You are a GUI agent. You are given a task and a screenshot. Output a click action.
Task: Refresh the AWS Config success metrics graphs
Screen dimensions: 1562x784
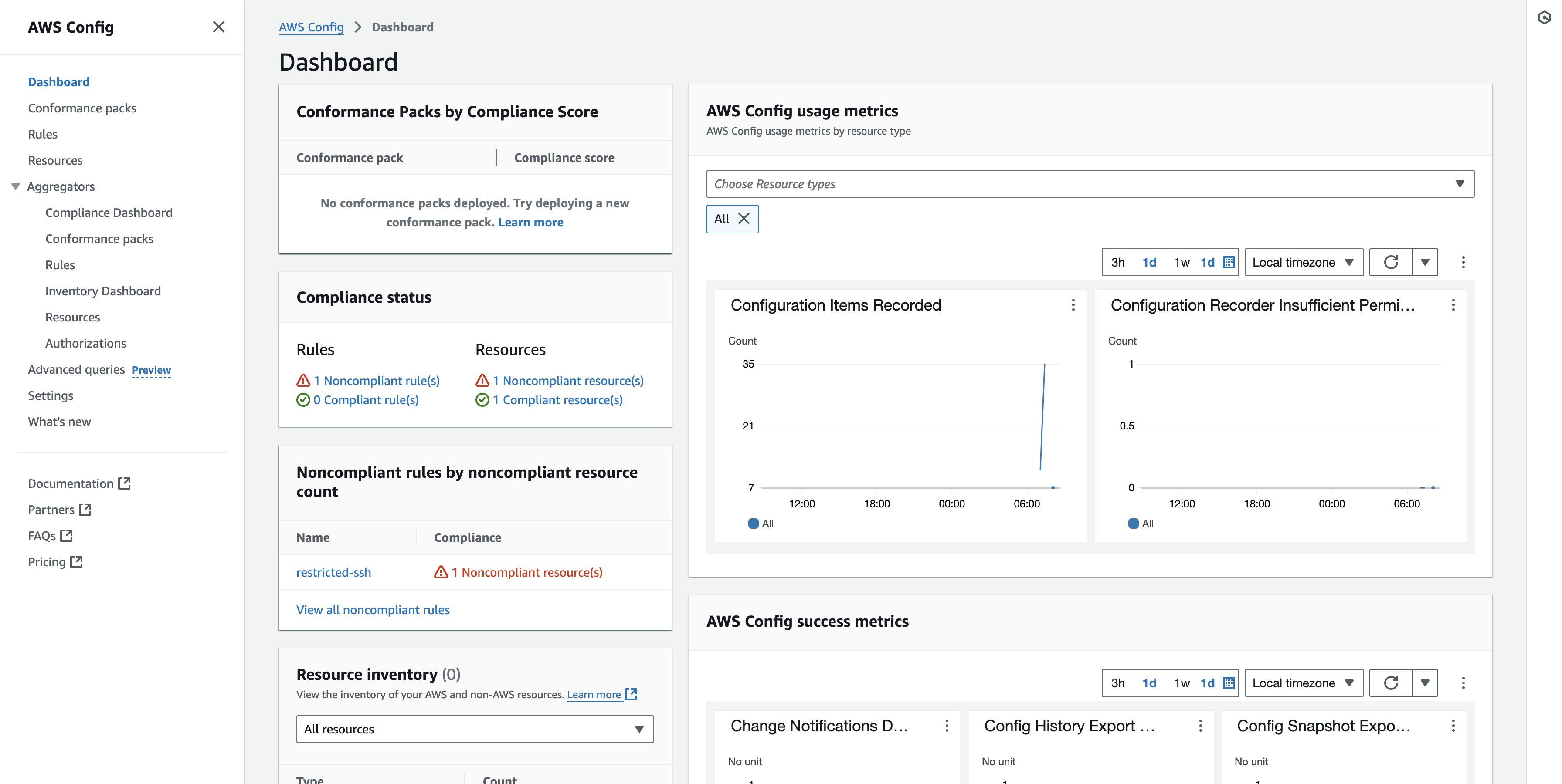(x=1391, y=683)
